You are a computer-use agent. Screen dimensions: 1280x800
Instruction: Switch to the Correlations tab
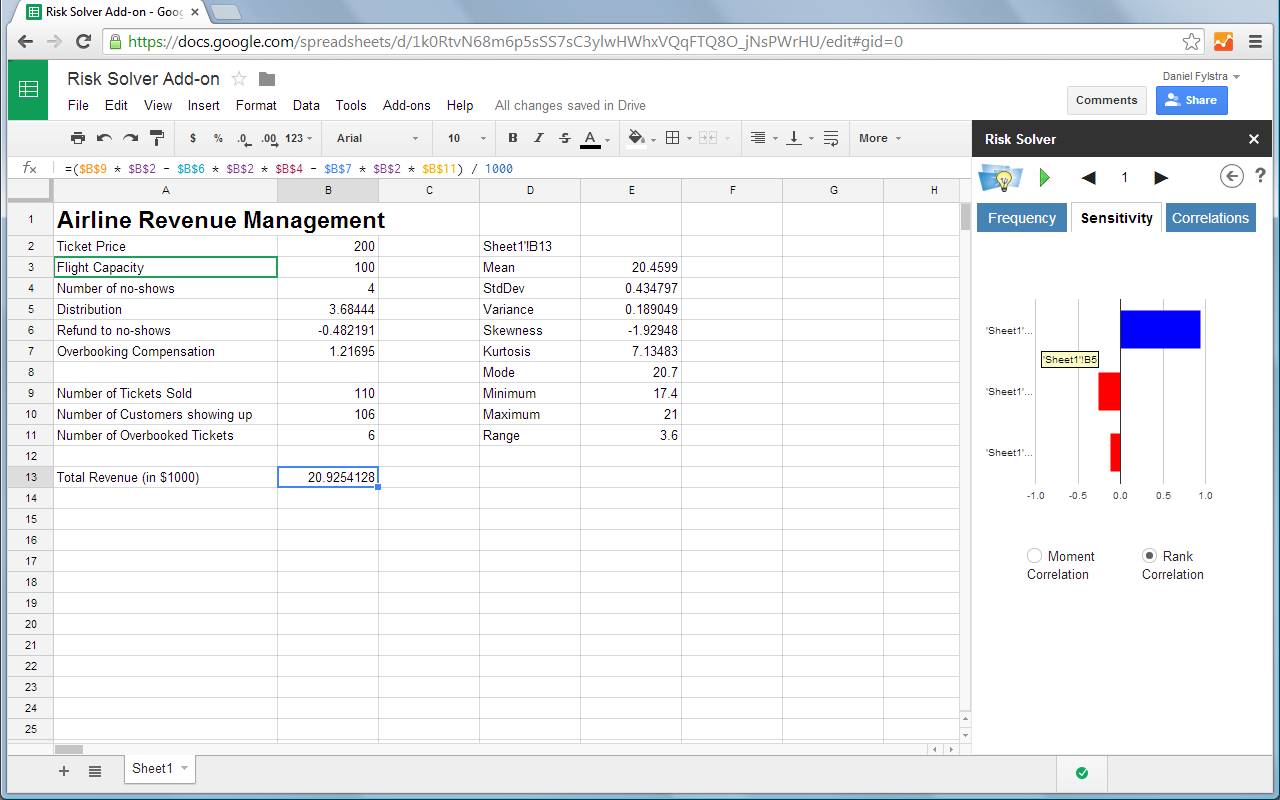(1210, 218)
